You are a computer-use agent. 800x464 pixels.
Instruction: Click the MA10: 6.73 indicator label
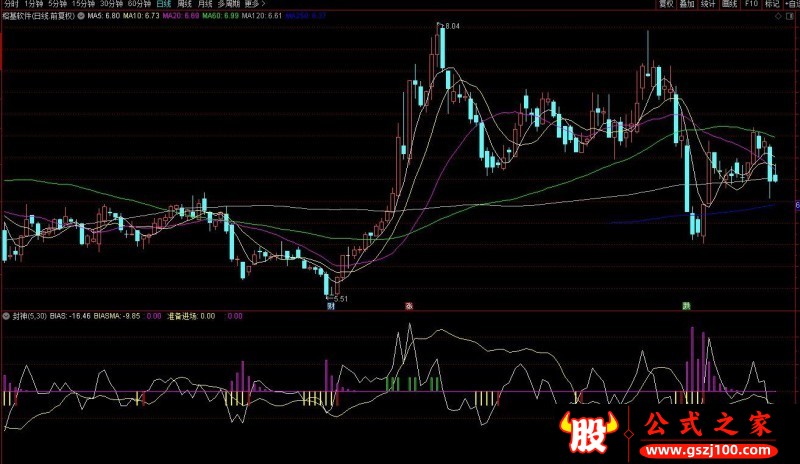point(141,16)
